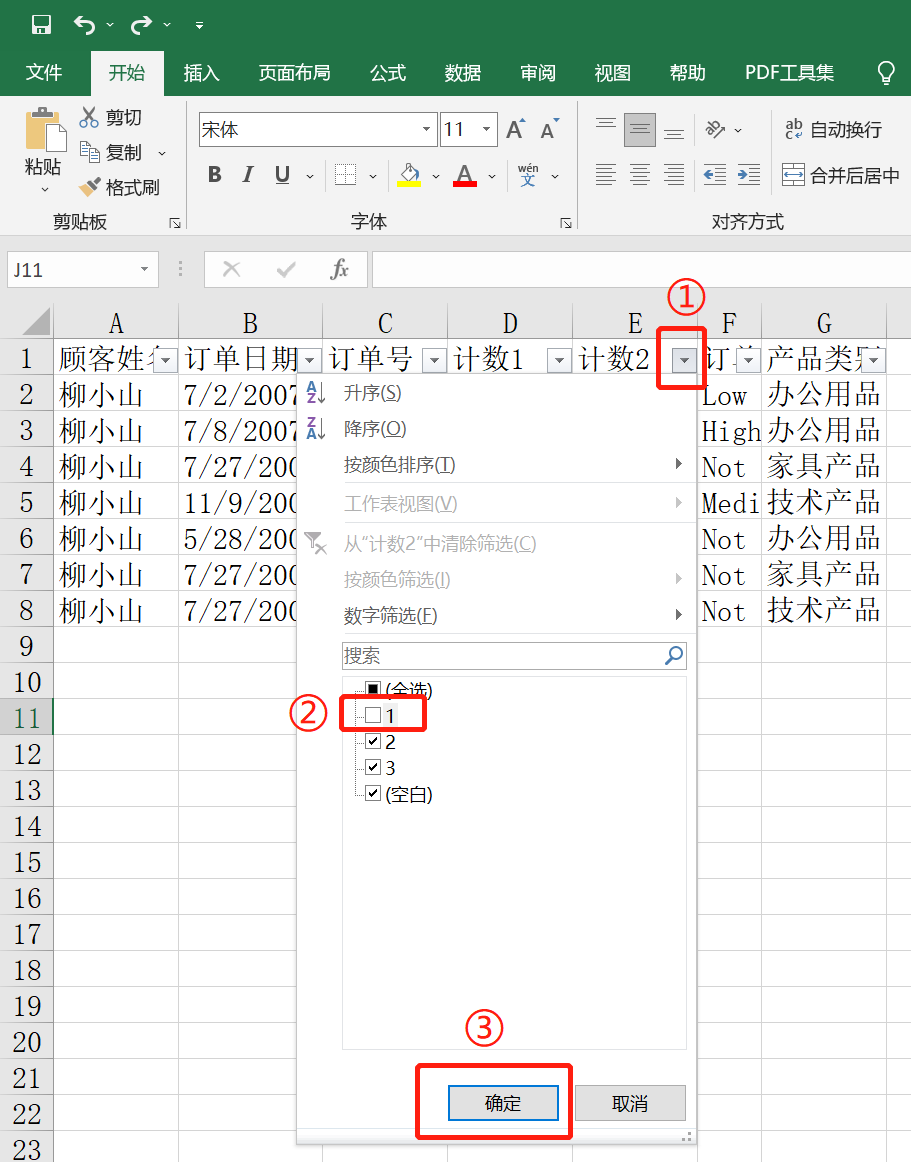Click the Redo arrow icon
911x1162 pixels.
tap(141, 25)
